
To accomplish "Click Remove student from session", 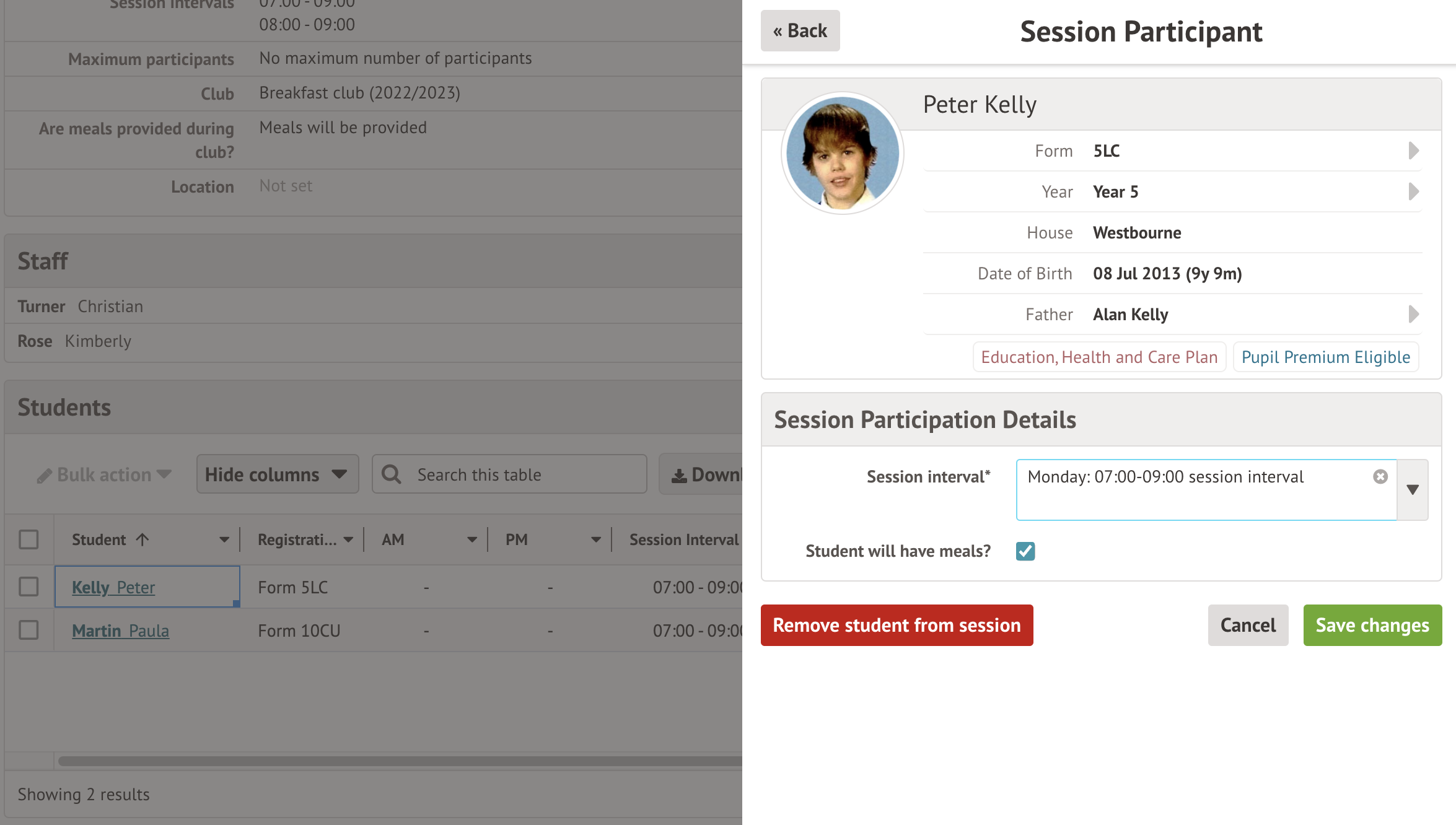I will [897, 625].
